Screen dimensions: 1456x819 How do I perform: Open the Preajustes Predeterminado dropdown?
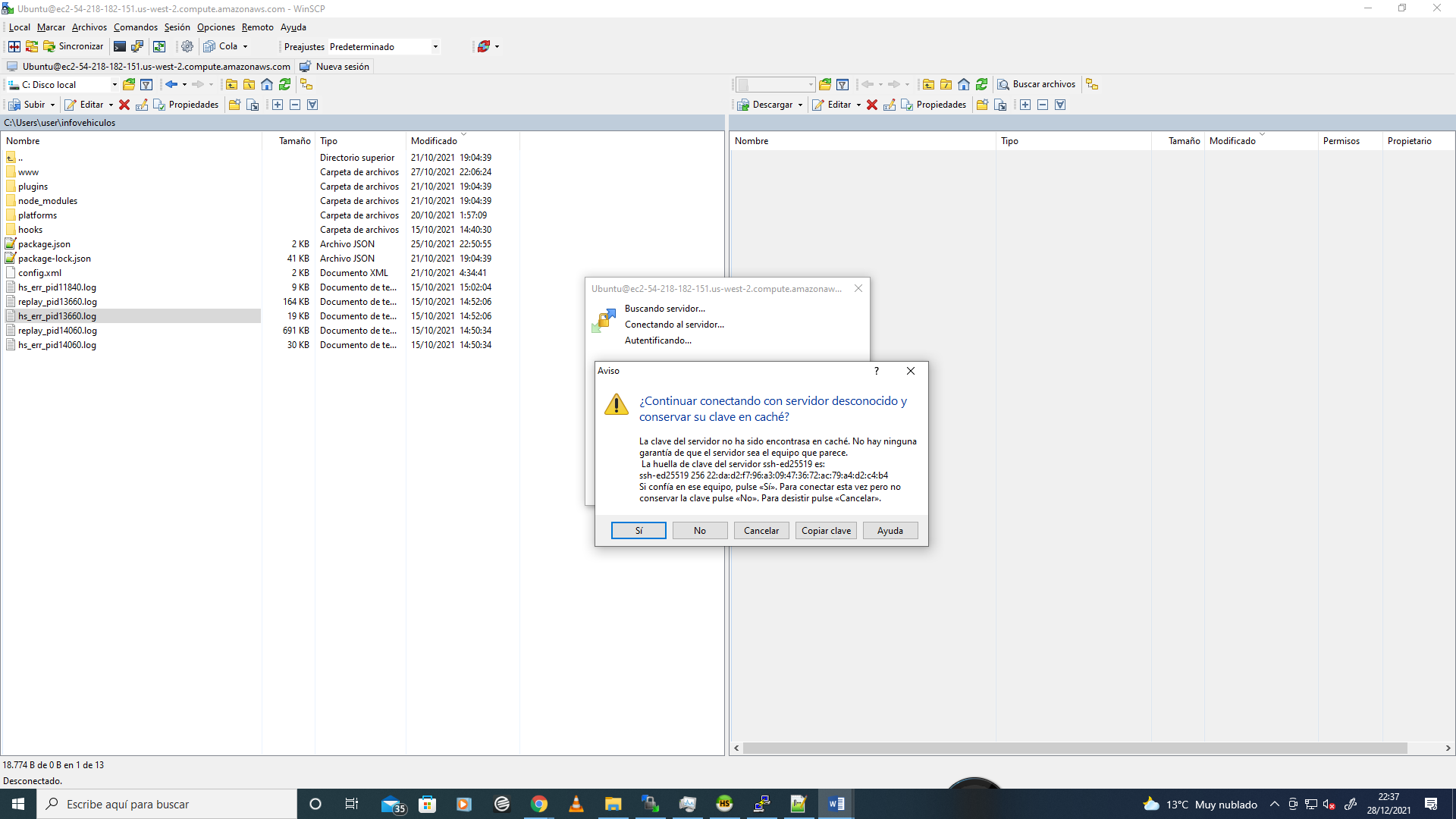coord(435,47)
